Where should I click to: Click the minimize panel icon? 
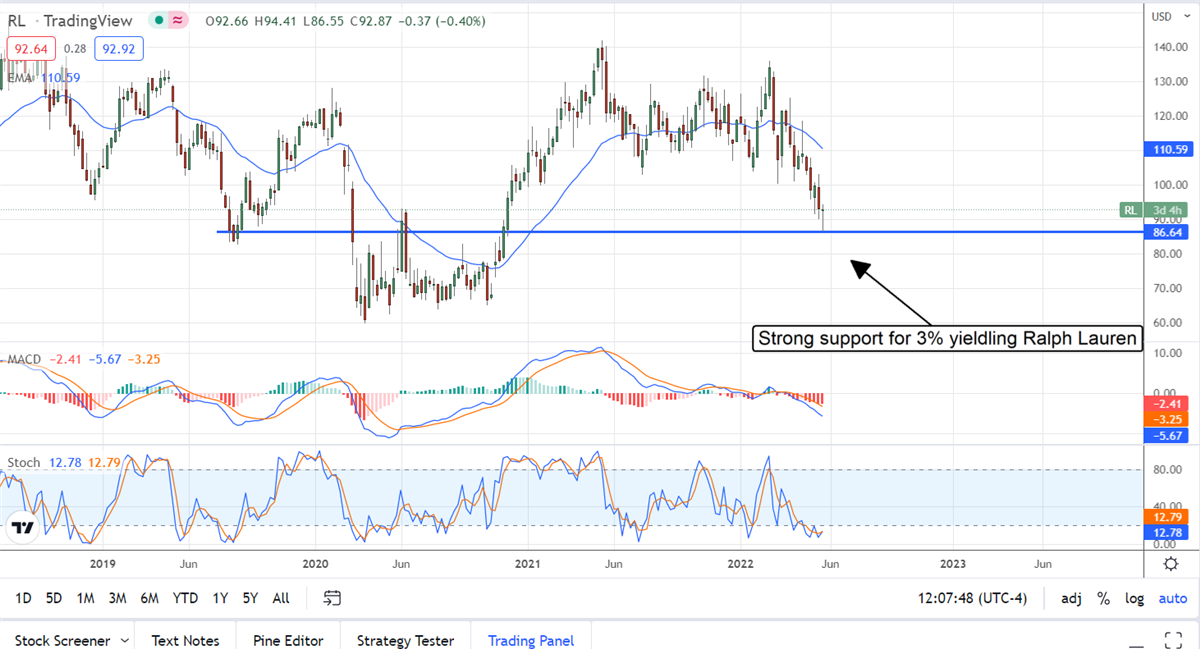pos(1133,639)
